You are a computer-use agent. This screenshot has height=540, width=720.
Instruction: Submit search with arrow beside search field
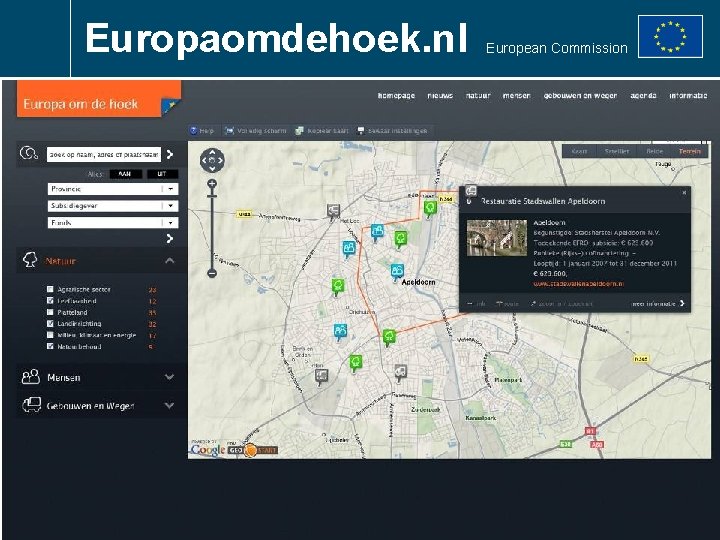point(170,154)
